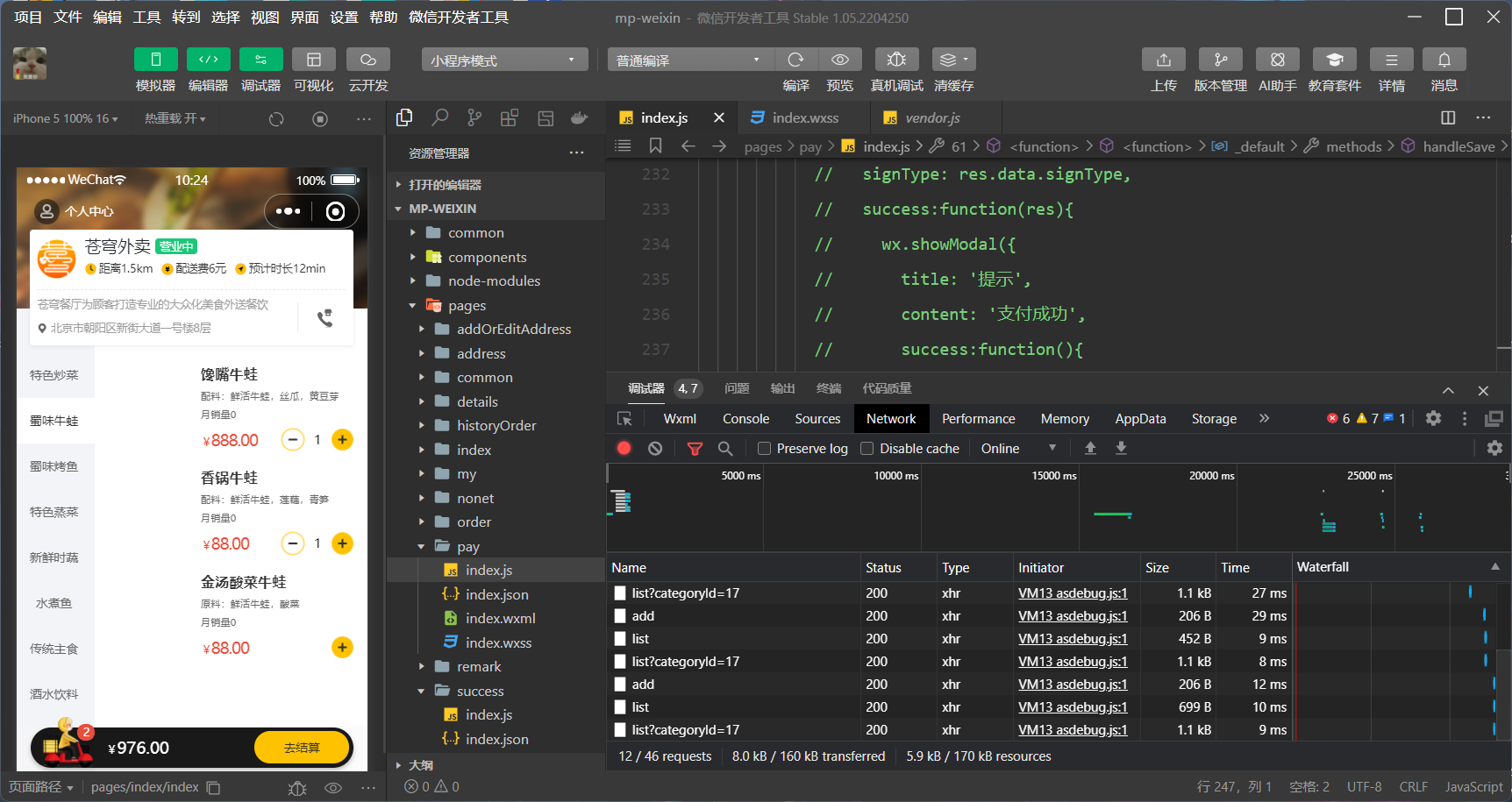Show more DevTools tabs chevron

pyautogui.click(x=1264, y=418)
